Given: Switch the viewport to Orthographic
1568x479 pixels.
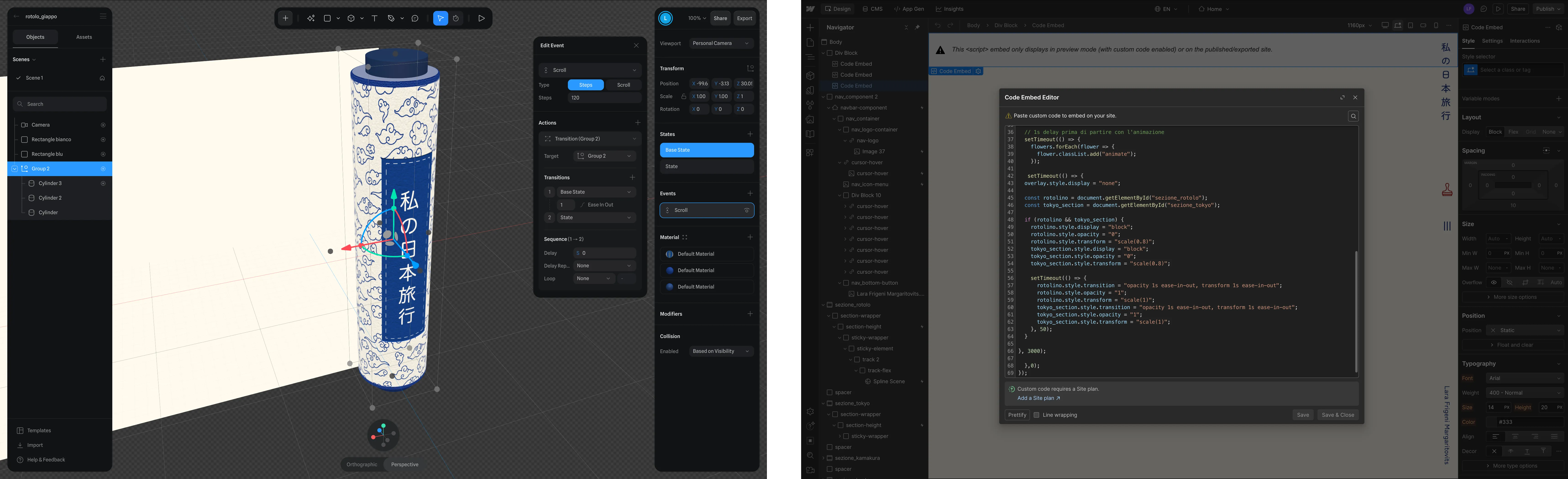Looking at the screenshot, I should pos(362,464).
